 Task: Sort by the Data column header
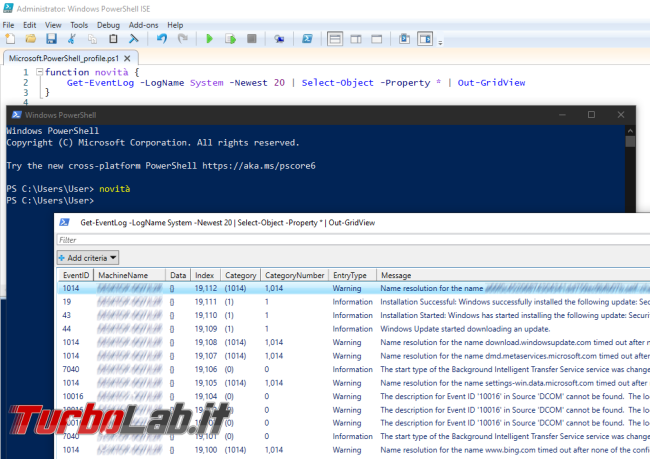pyautogui.click(x=178, y=275)
